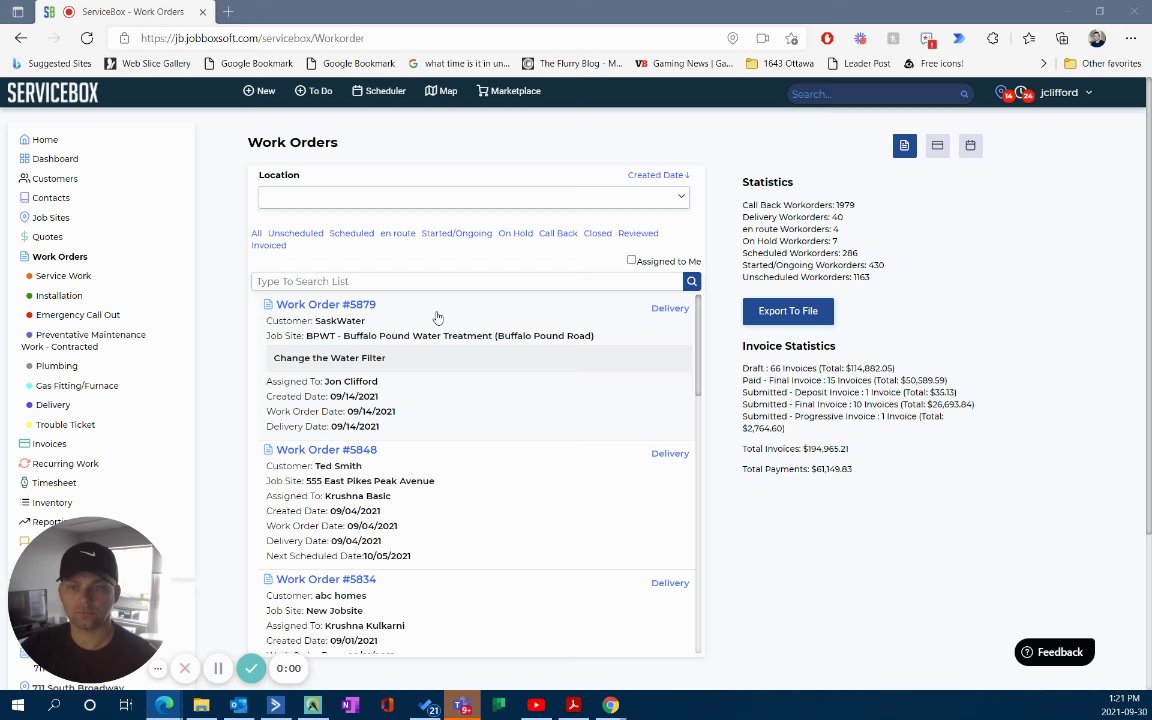Open the Dashboard sidebar item
The image size is (1152, 720).
[x=48, y=159]
